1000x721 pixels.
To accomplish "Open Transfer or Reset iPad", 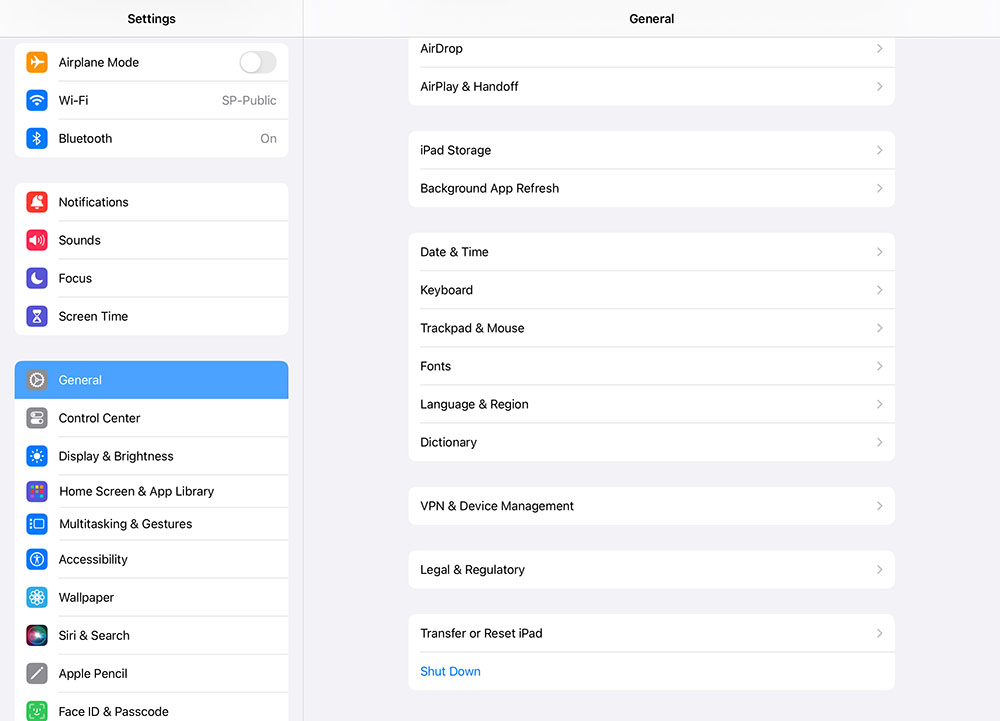I will [651, 633].
